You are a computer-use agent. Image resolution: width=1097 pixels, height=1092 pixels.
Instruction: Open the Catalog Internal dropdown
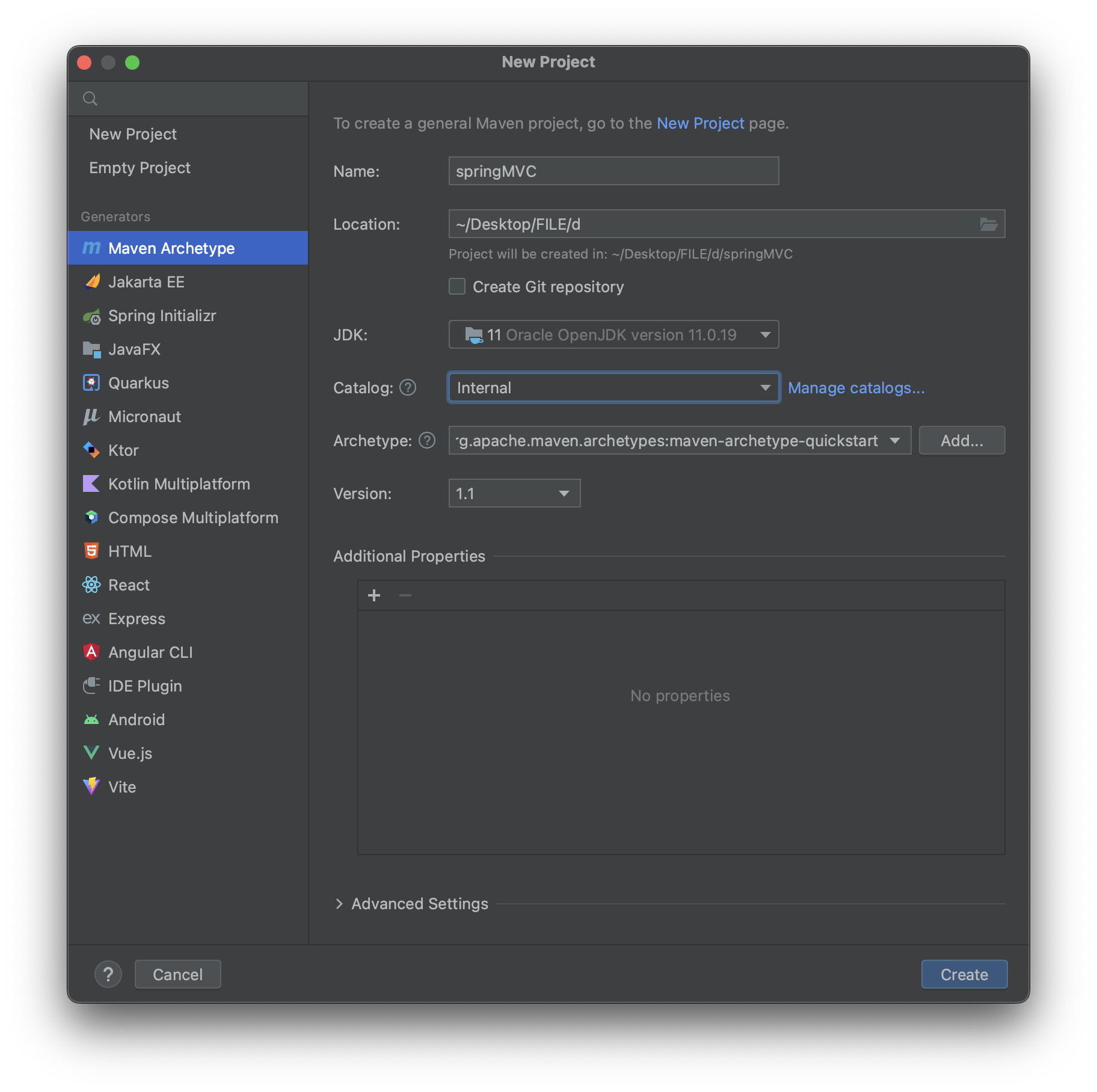[613, 387]
